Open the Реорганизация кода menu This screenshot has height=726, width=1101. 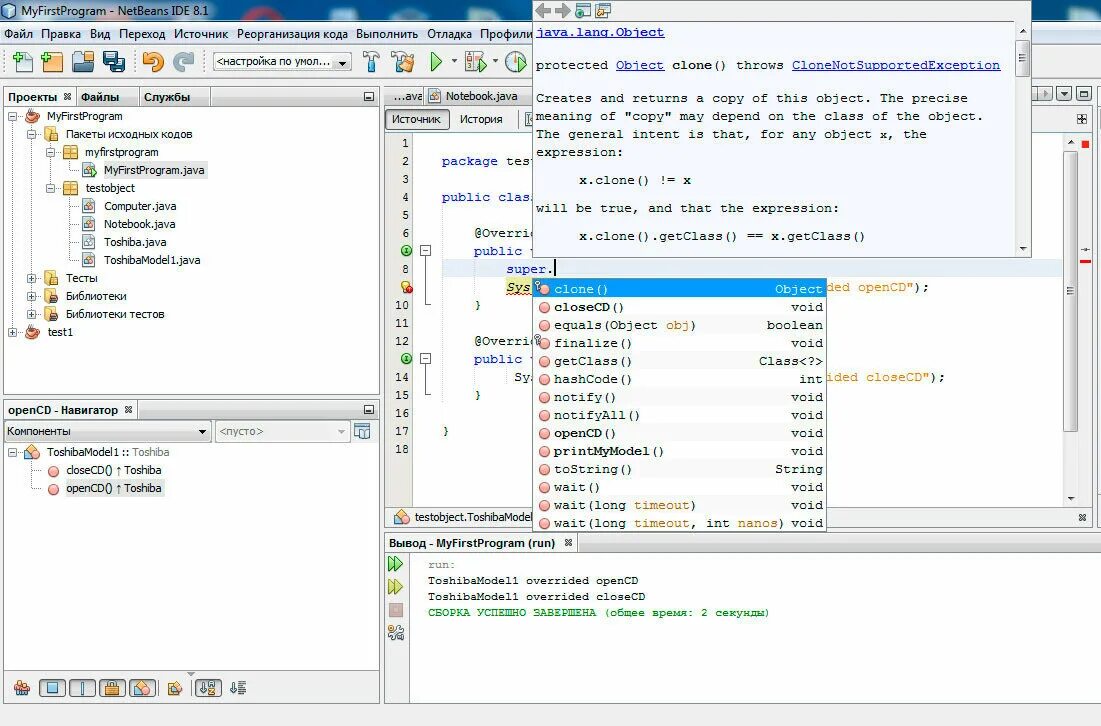[x=292, y=34]
